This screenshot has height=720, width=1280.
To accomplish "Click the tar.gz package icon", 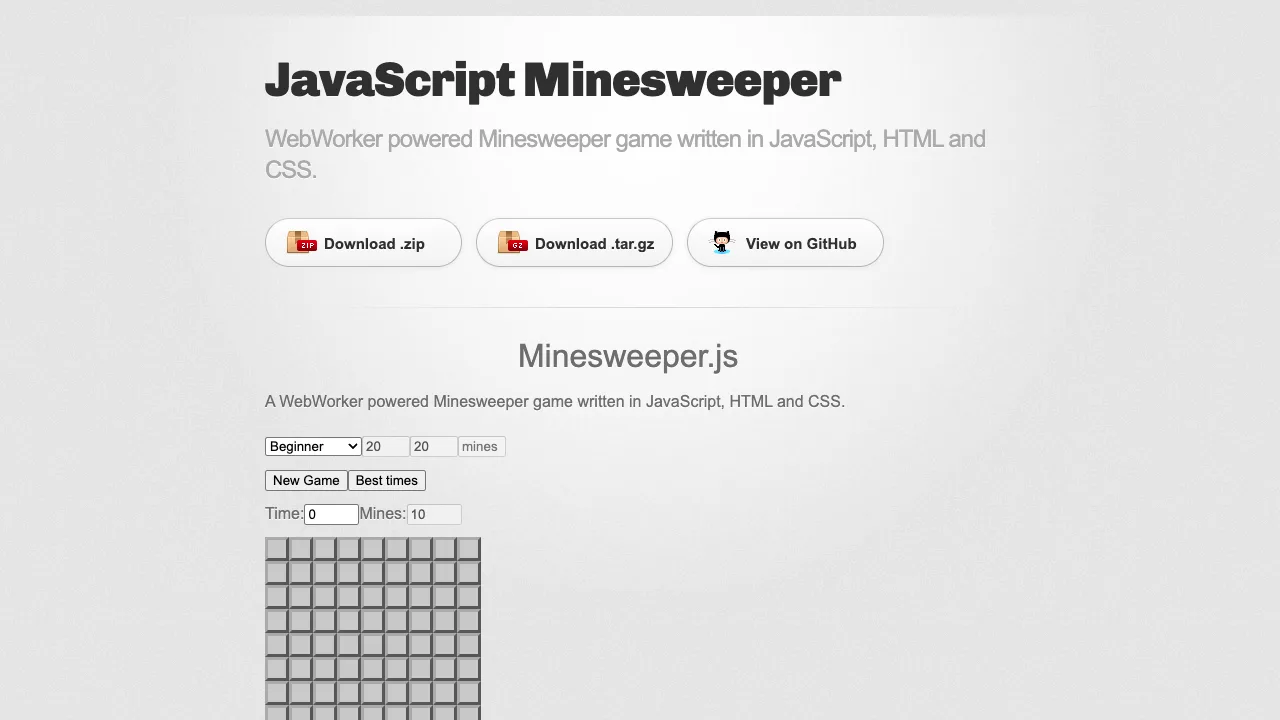I will [512, 242].
